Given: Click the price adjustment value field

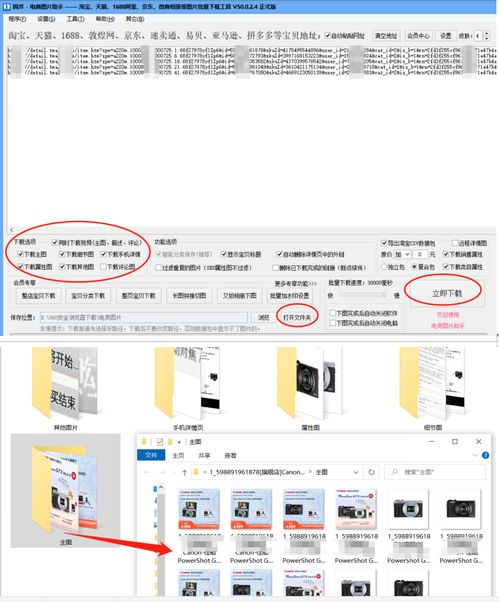Looking at the screenshot, I should [x=420, y=254].
